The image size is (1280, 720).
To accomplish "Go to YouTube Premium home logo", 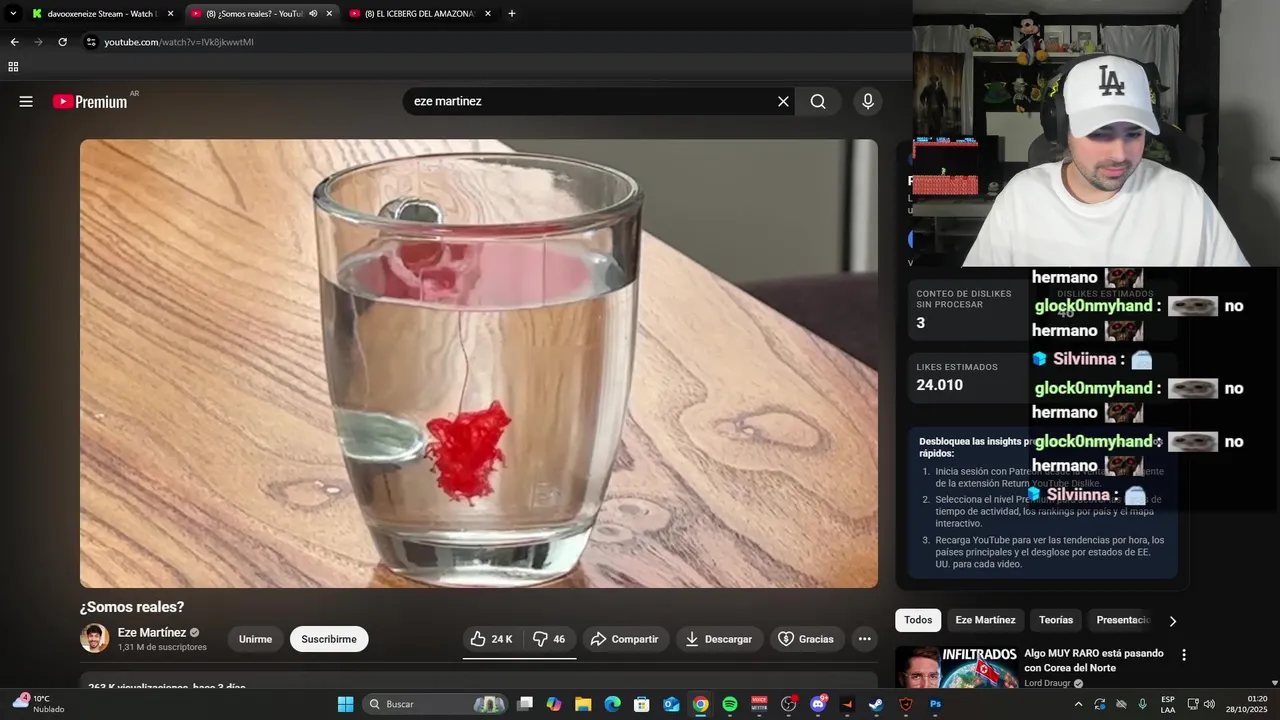I will click(92, 101).
